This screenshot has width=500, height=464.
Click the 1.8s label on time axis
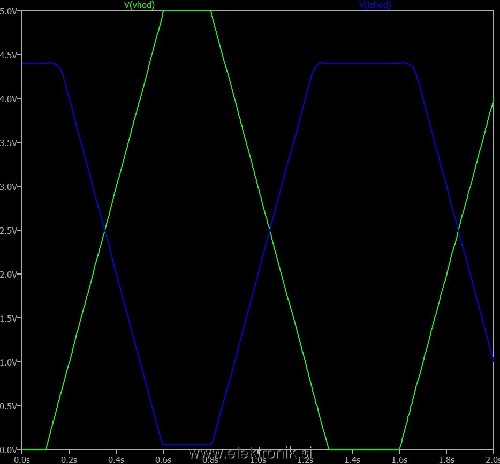447,460
